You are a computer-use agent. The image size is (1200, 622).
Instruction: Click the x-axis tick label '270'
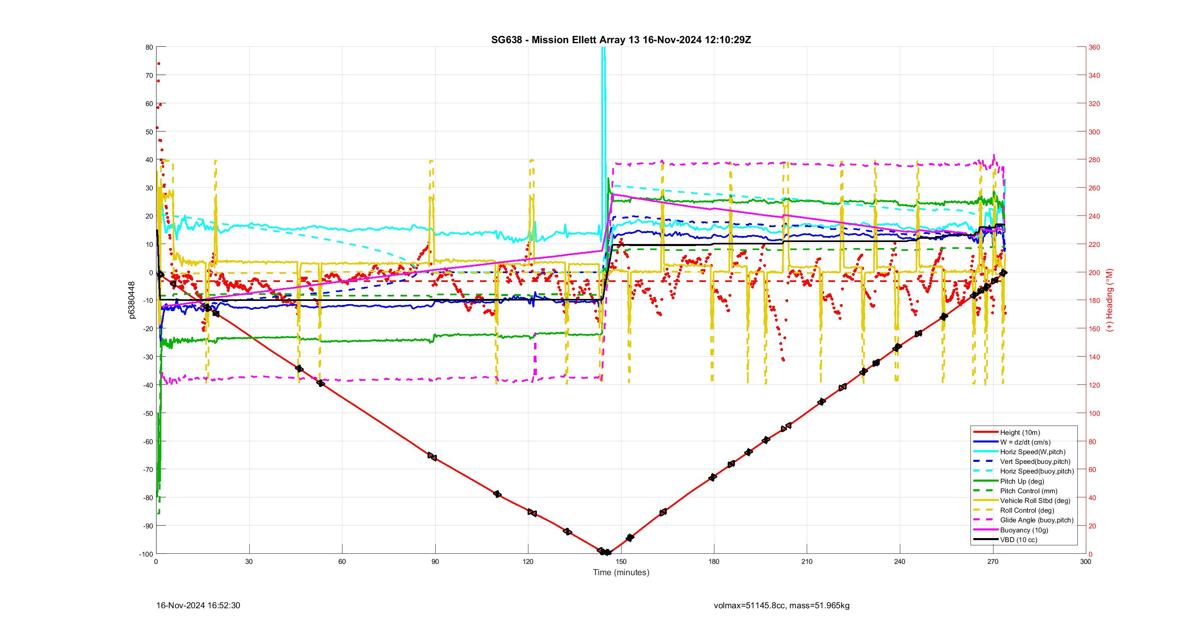(993, 562)
